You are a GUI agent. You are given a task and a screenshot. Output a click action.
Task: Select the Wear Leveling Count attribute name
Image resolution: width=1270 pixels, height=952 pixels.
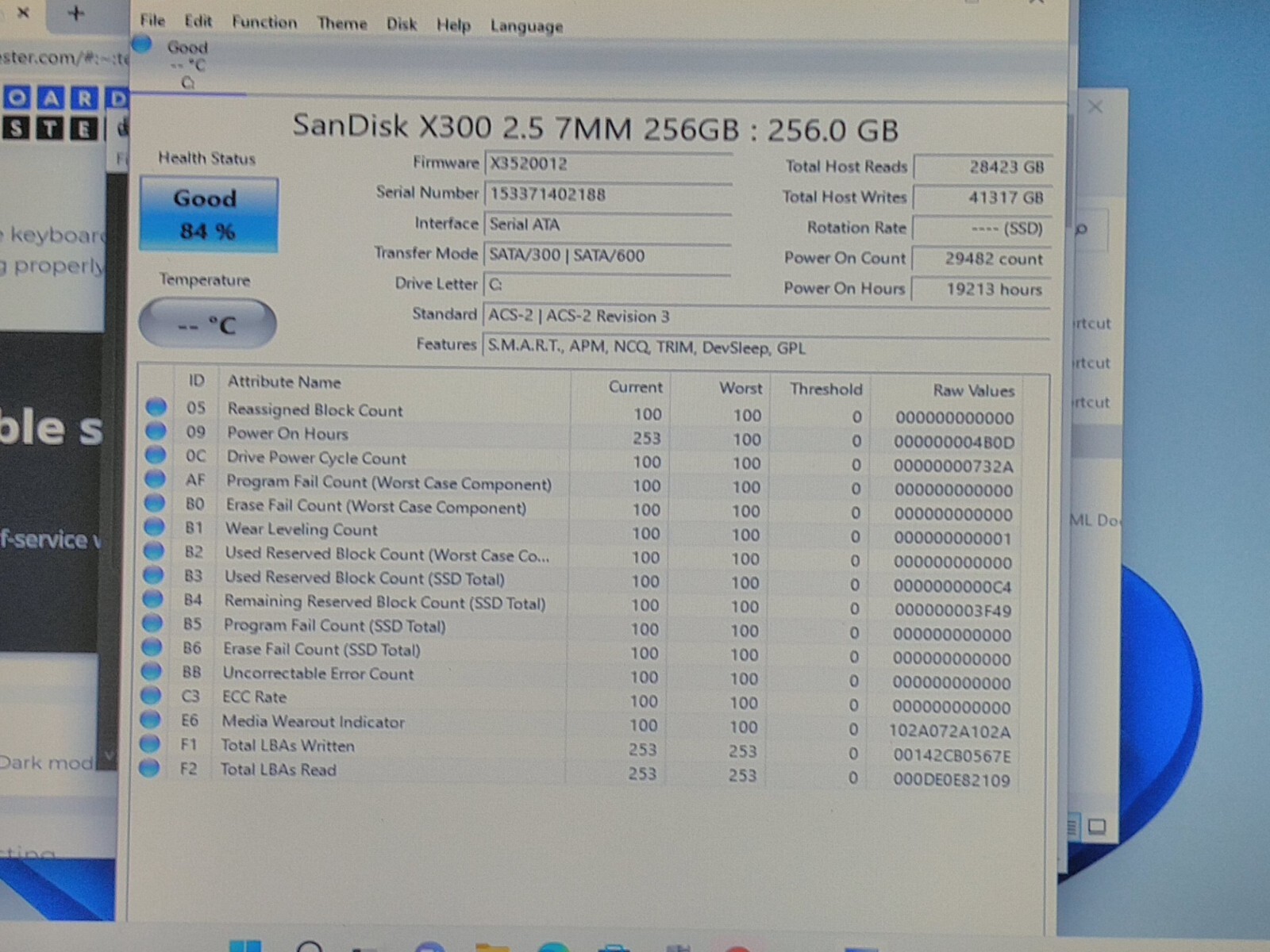pyautogui.click(x=302, y=530)
